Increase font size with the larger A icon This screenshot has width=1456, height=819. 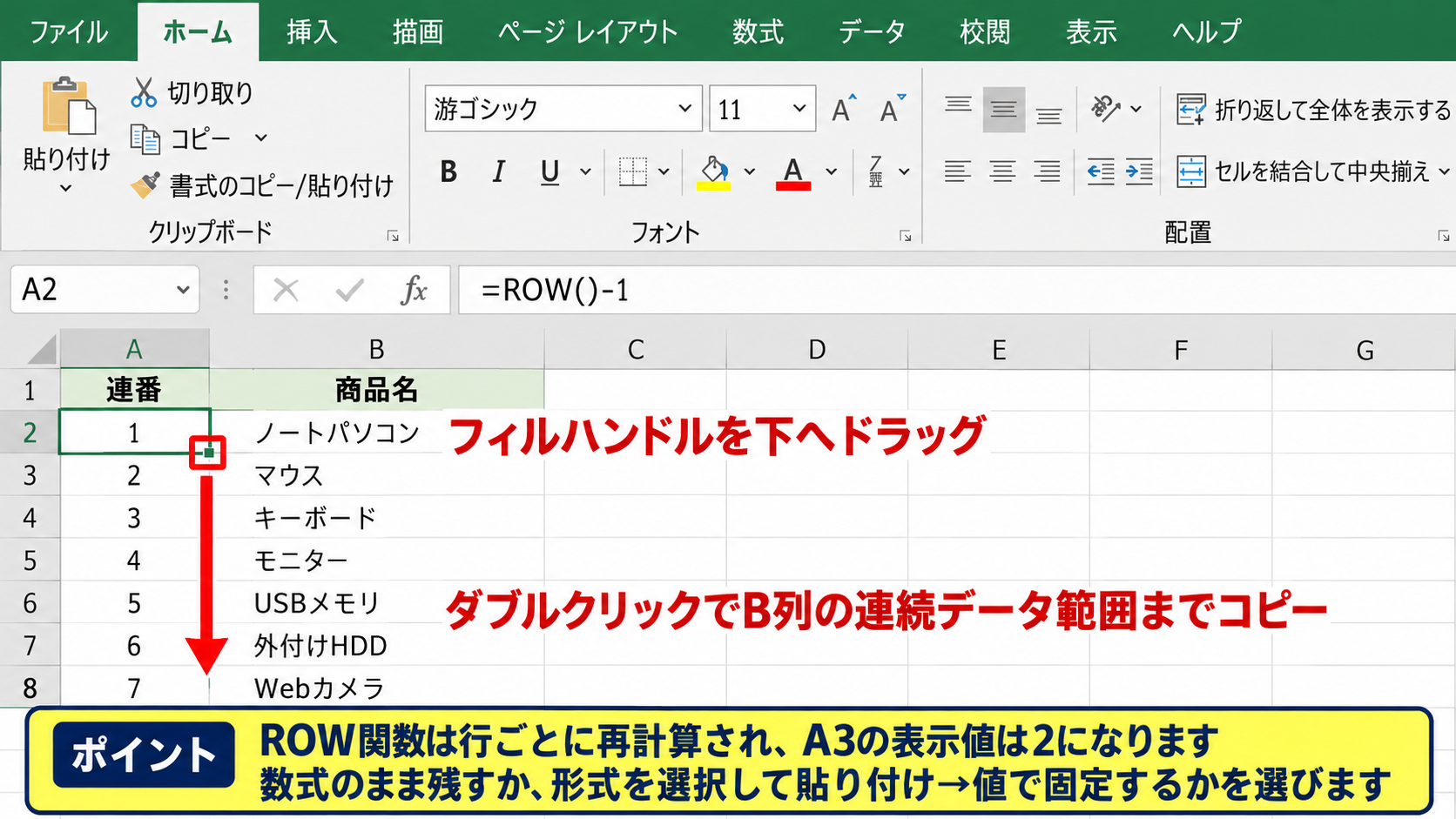point(843,109)
